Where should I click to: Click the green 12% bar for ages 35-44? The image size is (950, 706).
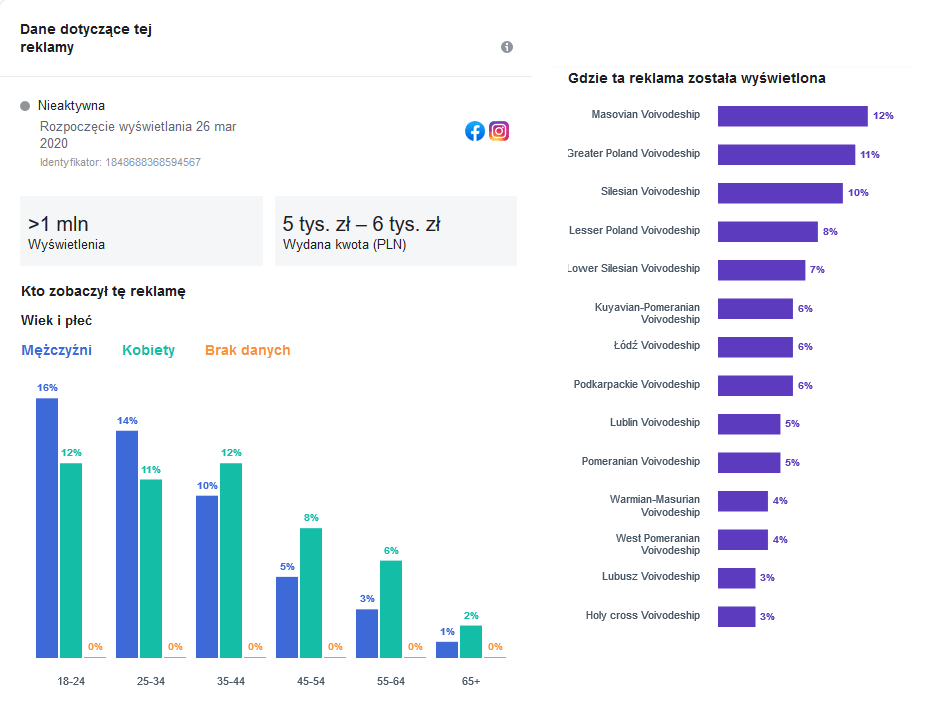click(231, 560)
